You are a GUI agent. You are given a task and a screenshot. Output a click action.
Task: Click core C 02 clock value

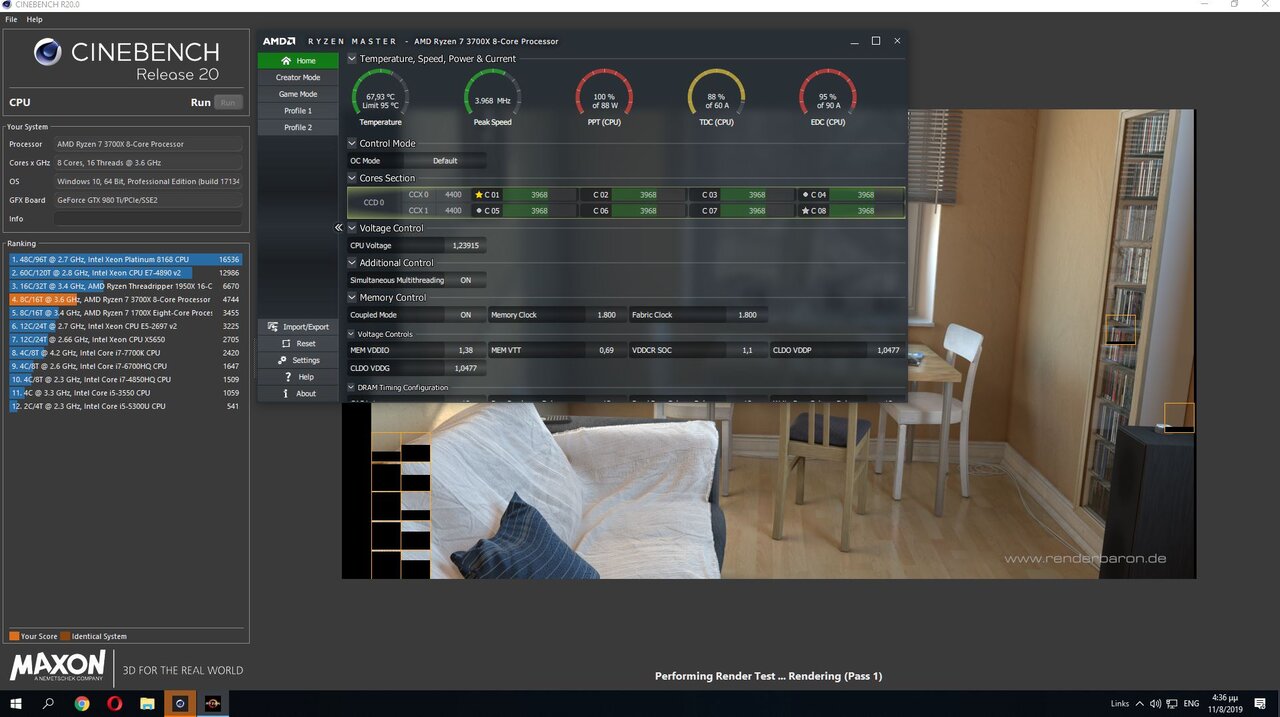coord(648,195)
